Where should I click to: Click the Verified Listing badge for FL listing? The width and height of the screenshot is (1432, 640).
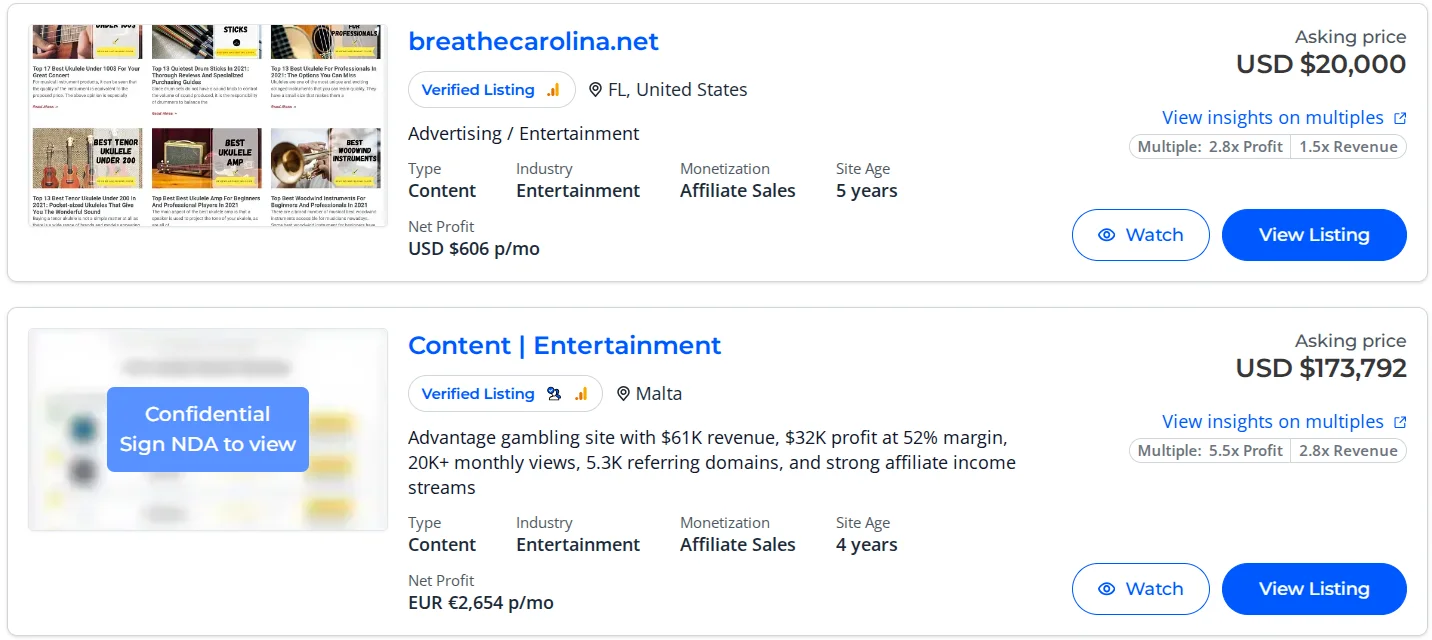pos(478,90)
